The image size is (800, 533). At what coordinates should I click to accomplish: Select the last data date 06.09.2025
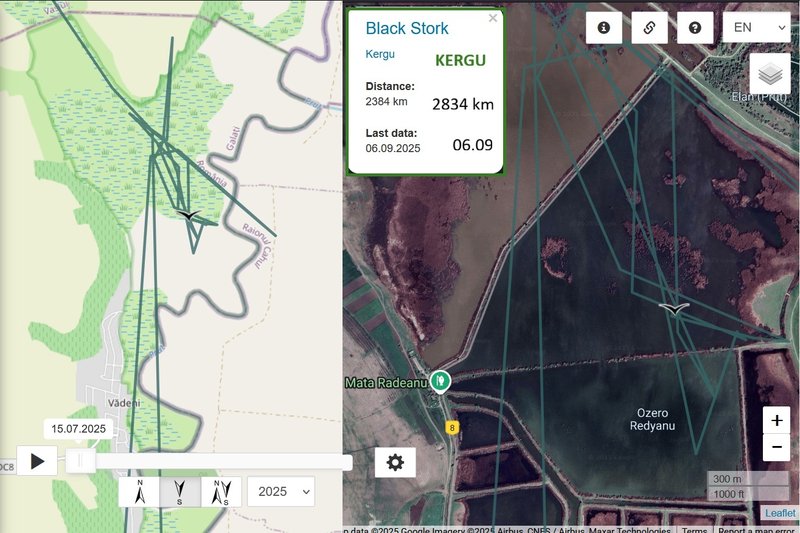click(x=393, y=148)
